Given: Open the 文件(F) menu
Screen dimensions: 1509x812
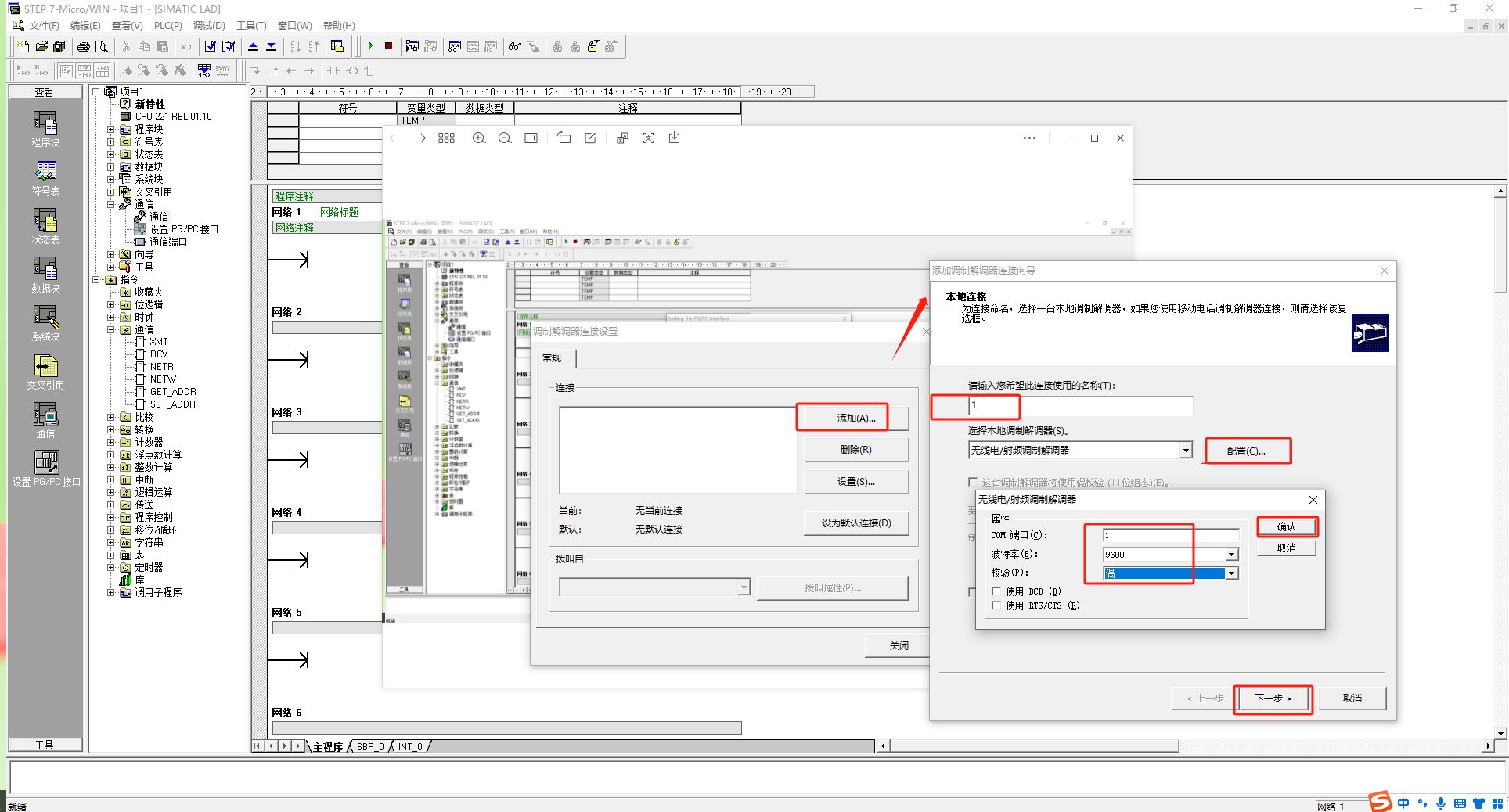Looking at the screenshot, I should pos(45,26).
